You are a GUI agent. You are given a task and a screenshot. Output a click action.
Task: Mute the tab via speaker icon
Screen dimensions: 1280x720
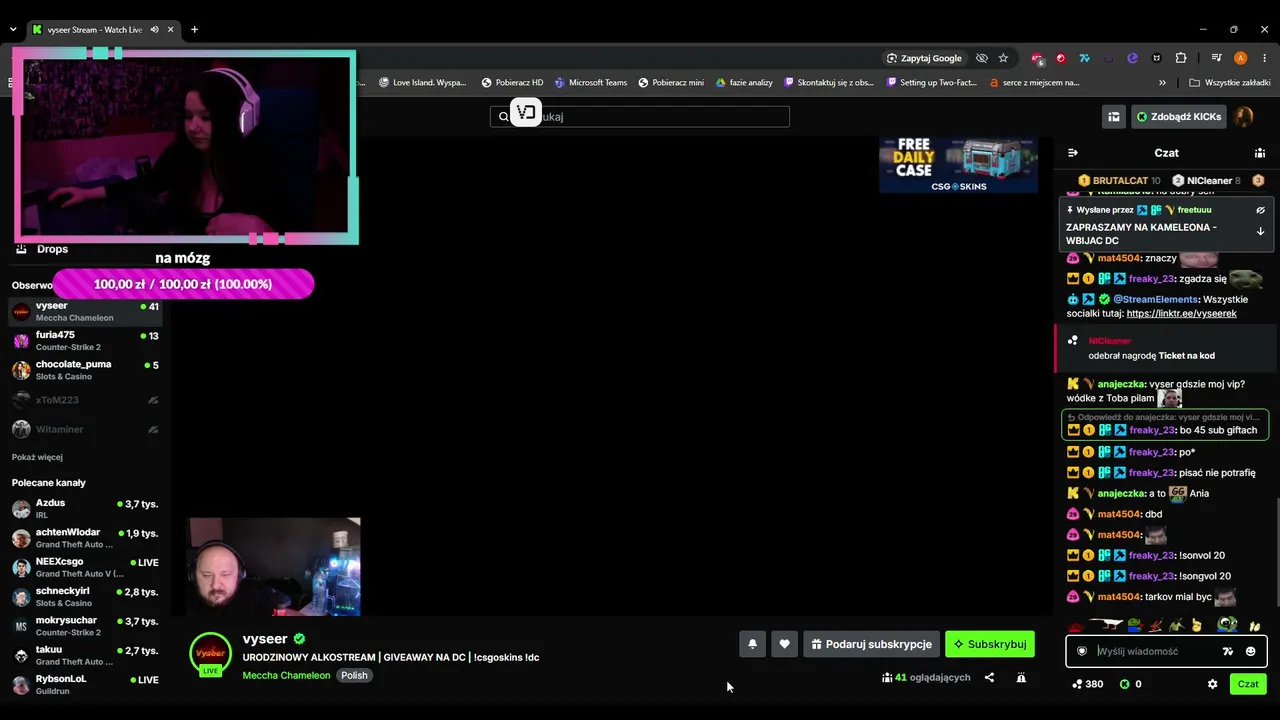tap(154, 30)
